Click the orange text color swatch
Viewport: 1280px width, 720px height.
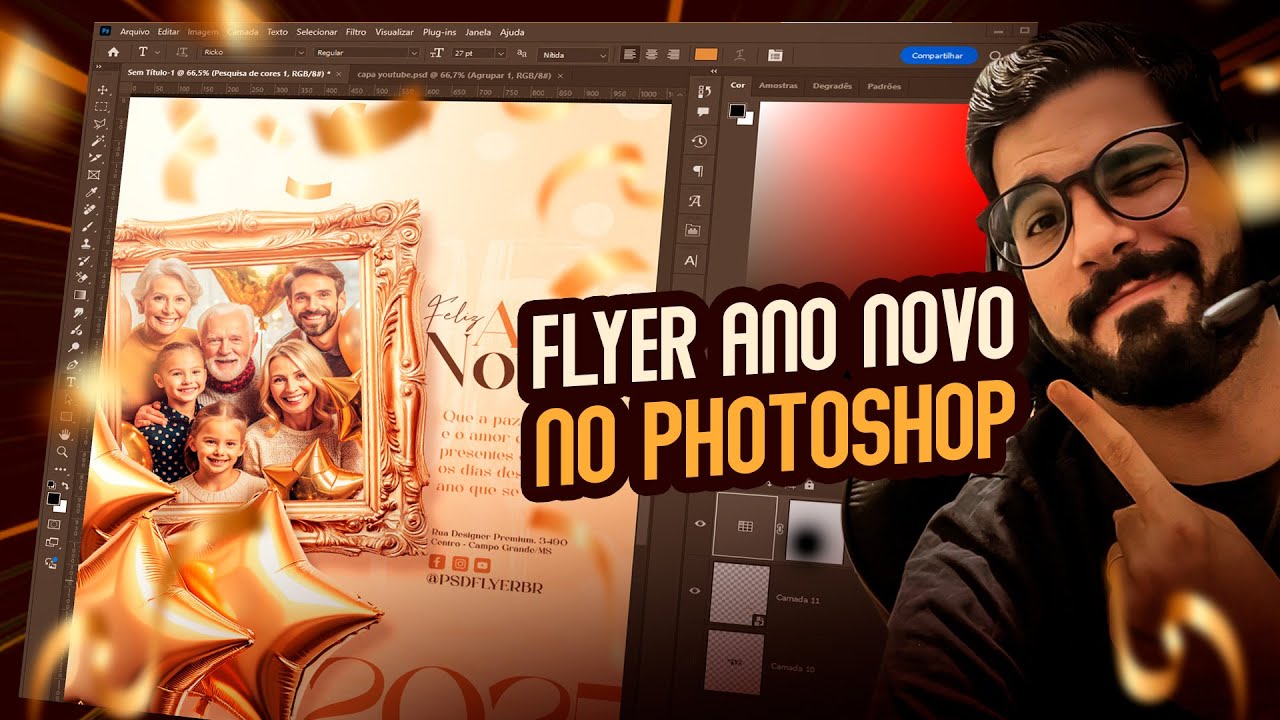[706, 54]
